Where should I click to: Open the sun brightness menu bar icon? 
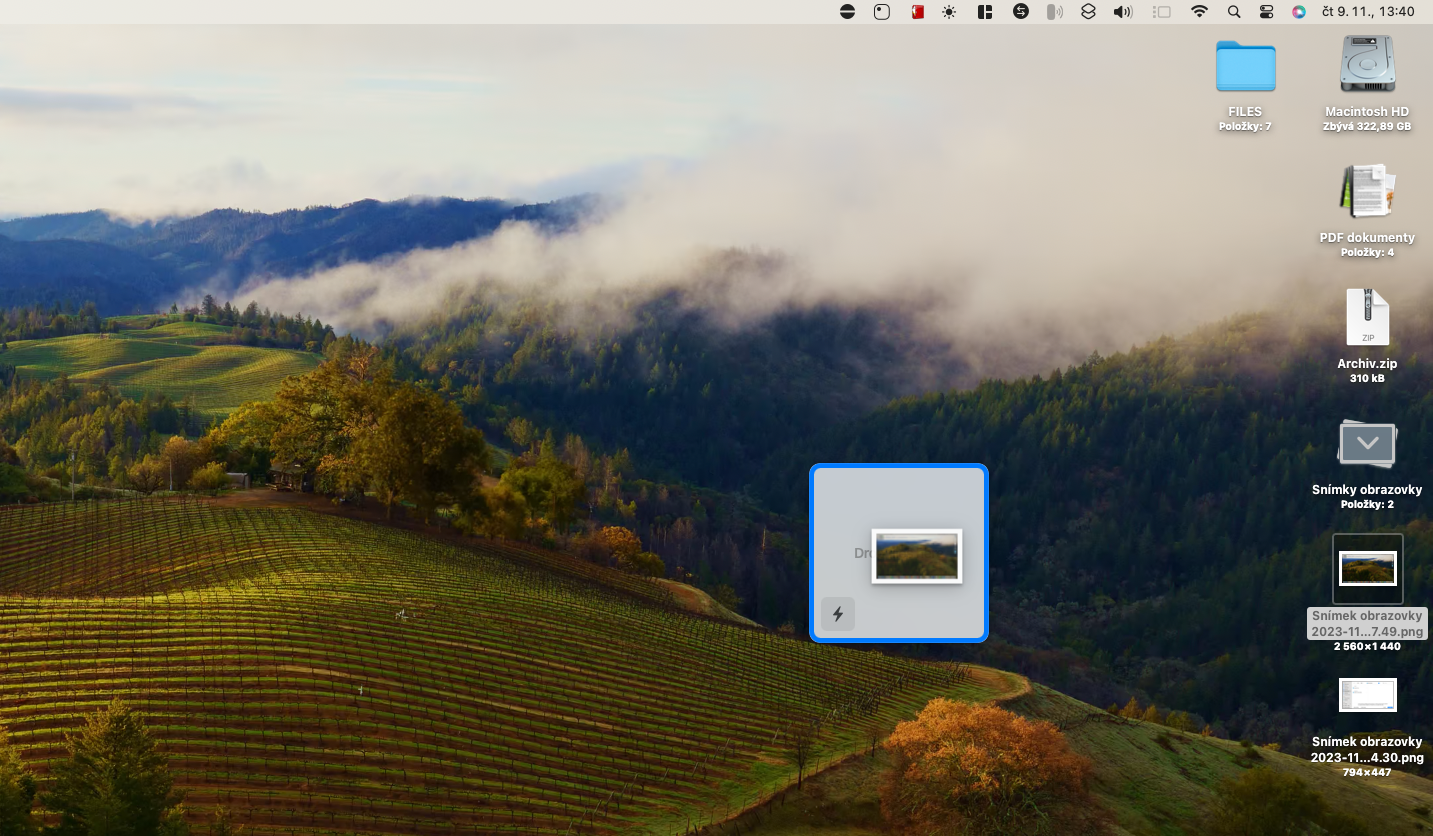click(949, 12)
